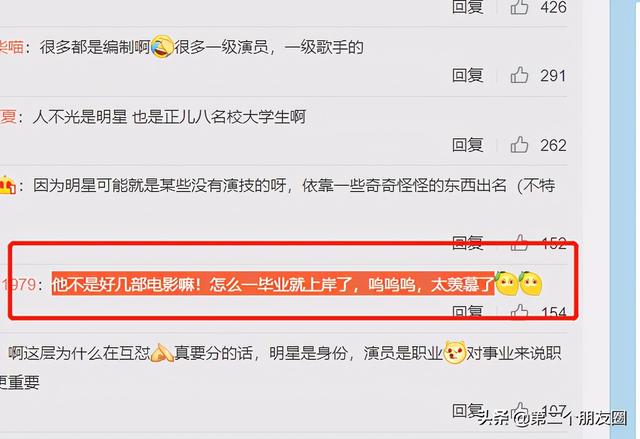Click the crown avatar before 因为明星 comment
Screen dimensions: 640x439
7,185
